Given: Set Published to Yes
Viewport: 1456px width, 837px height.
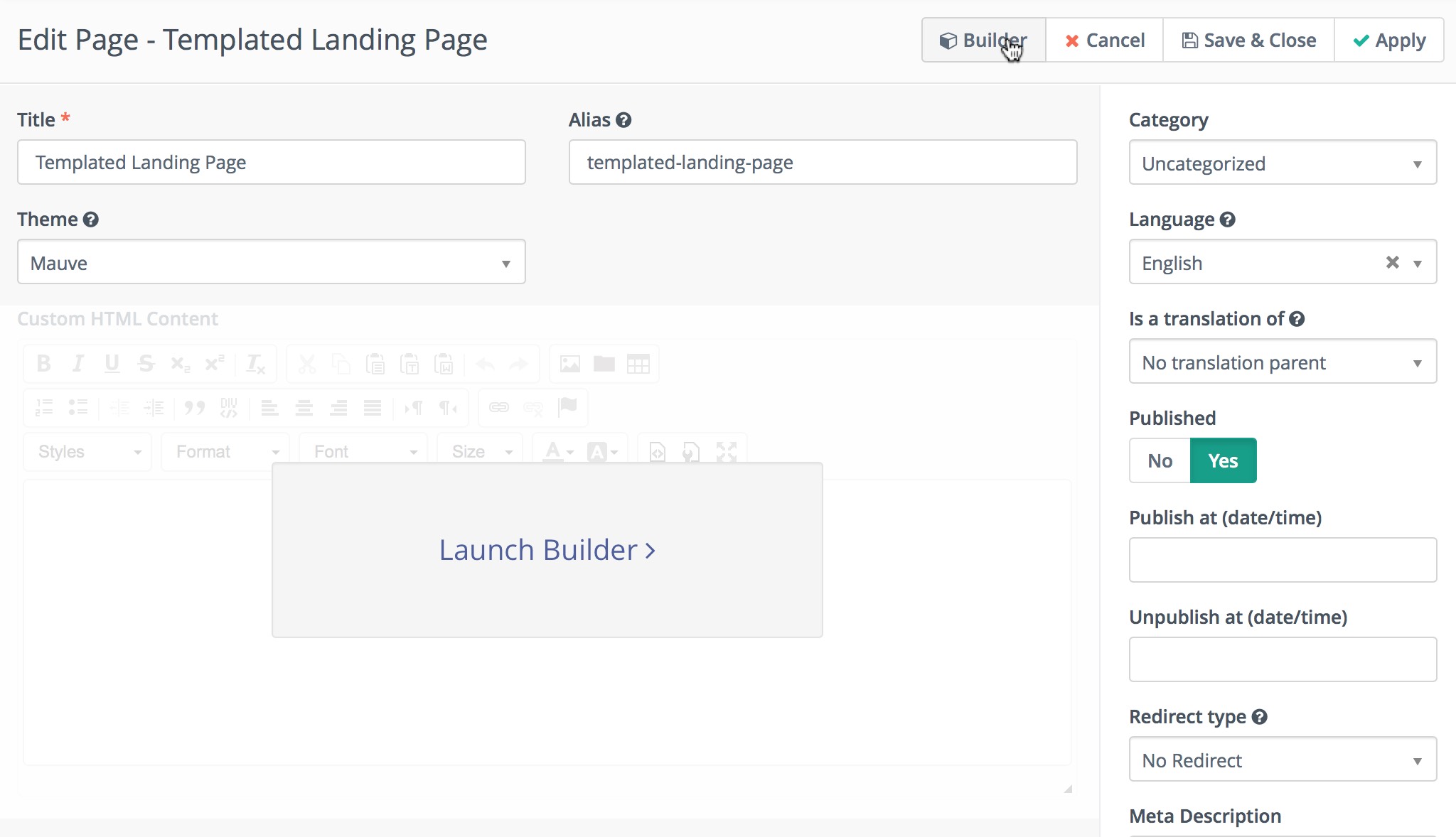Looking at the screenshot, I should pyautogui.click(x=1223, y=460).
